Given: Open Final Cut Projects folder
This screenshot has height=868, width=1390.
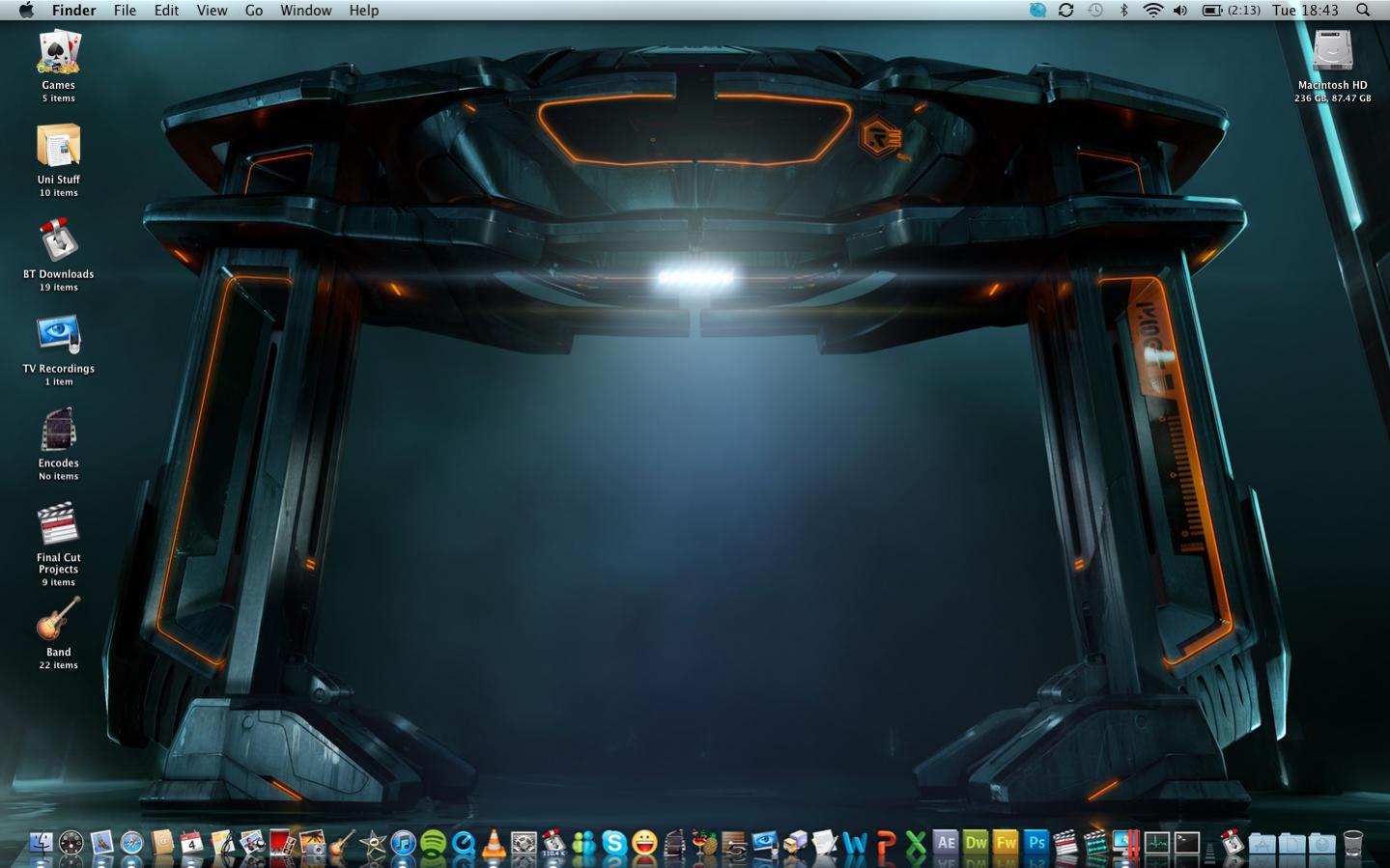Looking at the screenshot, I should pyautogui.click(x=58, y=524).
